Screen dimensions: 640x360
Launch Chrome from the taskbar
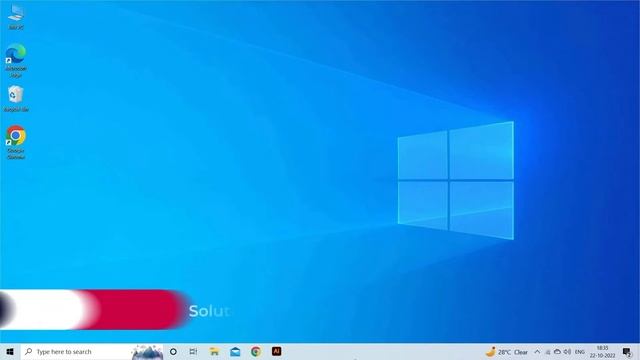(x=256, y=351)
